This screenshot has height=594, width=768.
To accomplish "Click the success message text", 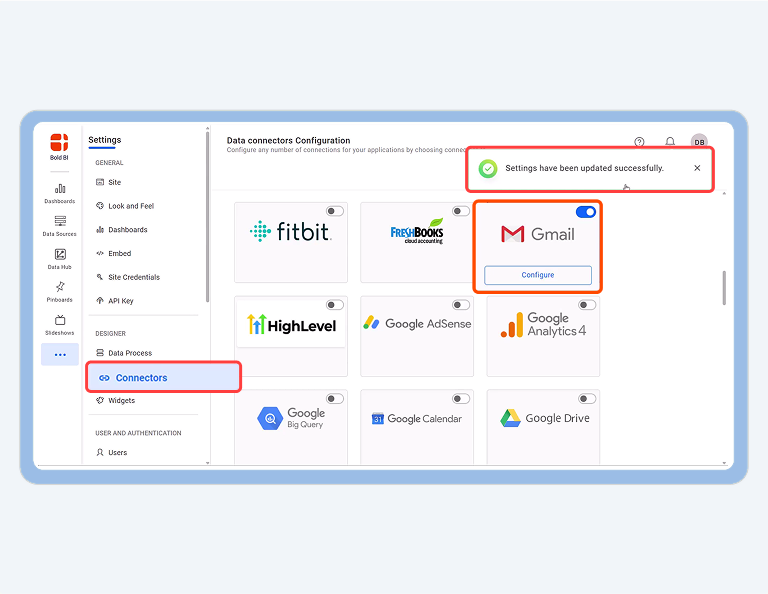I will (584, 168).
